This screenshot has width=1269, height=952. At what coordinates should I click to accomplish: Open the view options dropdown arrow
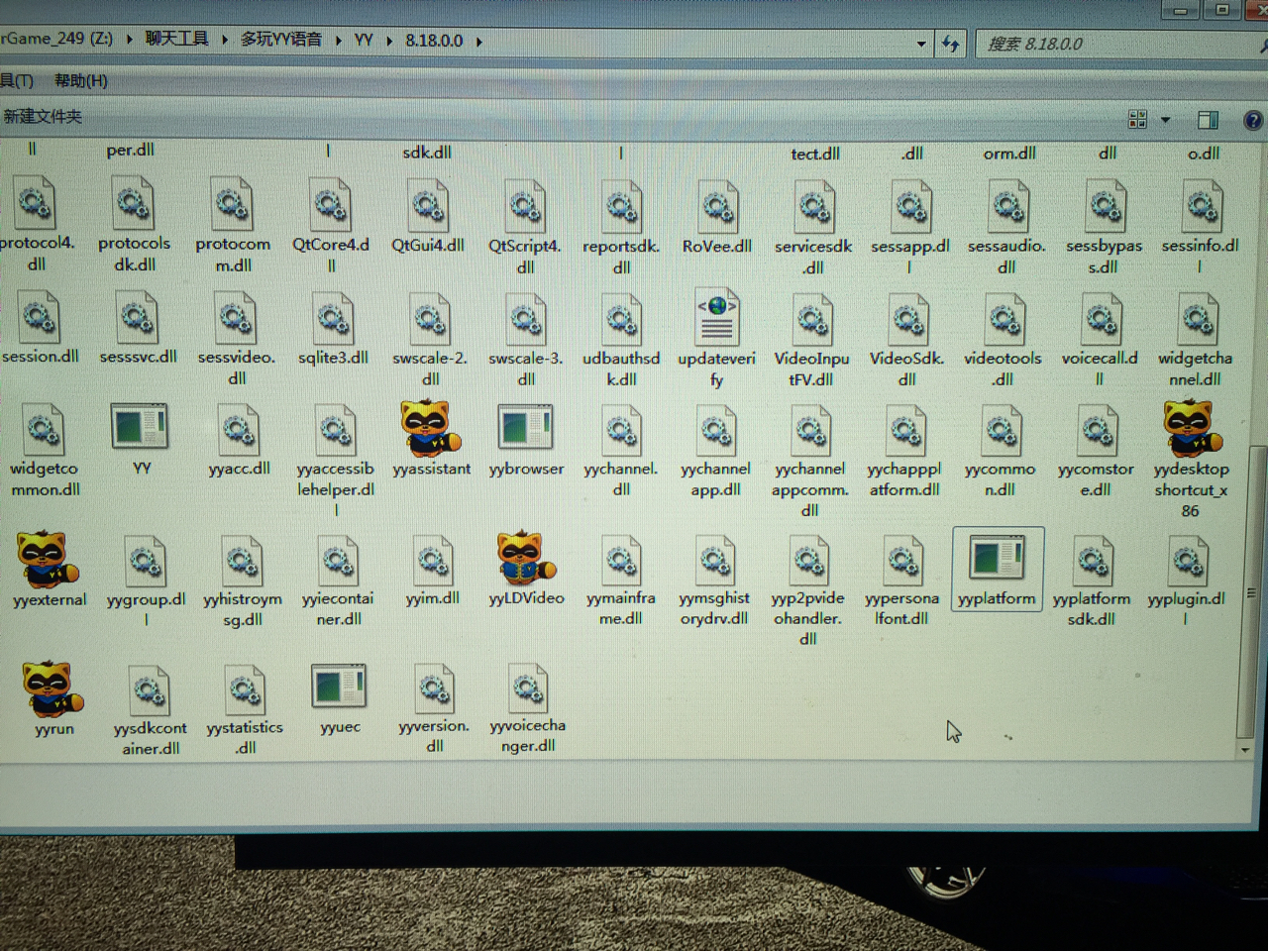pyautogui.click(x=1166, y=120)
